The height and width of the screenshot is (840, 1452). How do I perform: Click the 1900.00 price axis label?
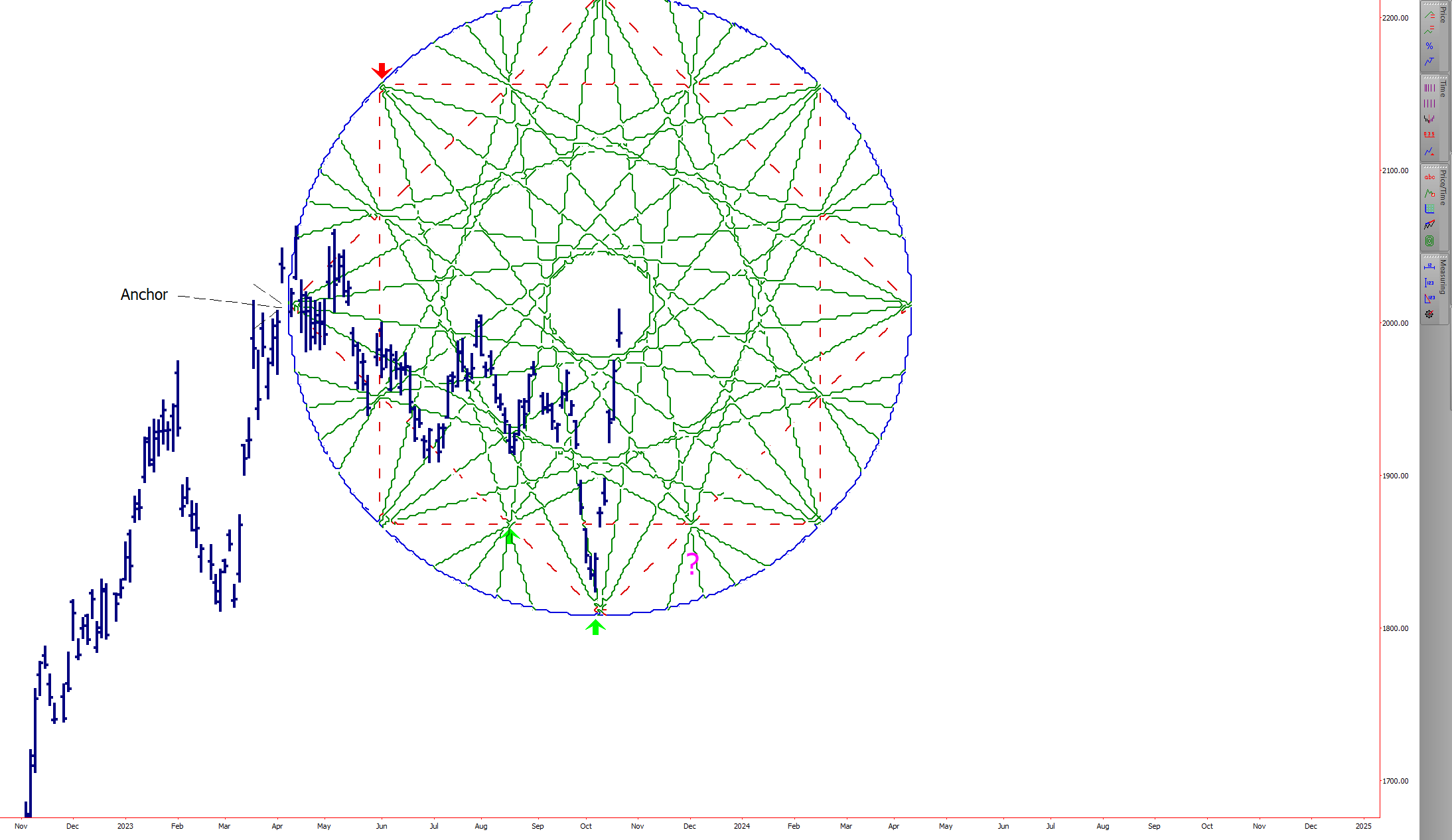coord(1395,476)
